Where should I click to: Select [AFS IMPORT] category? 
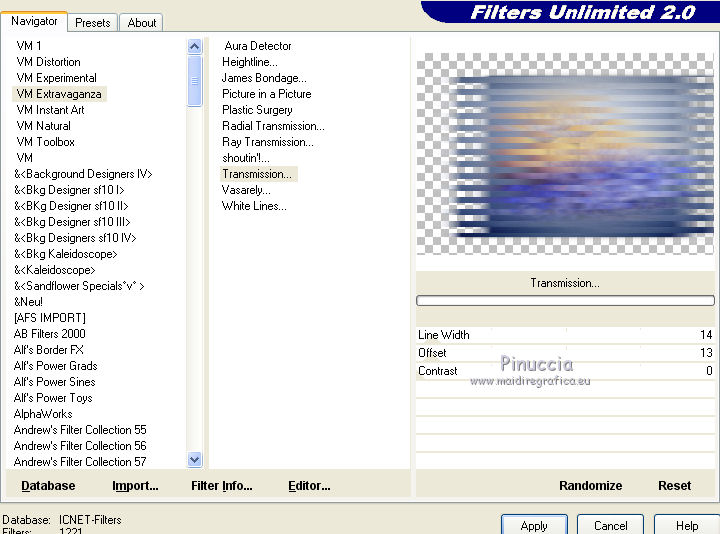tap(50, 318)
